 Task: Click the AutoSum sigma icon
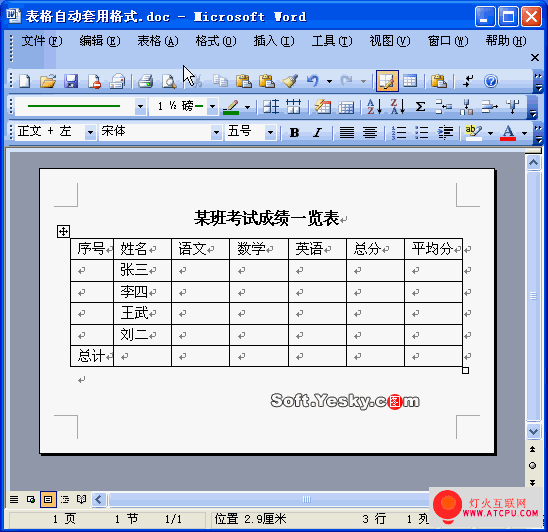tap(420, 106)
